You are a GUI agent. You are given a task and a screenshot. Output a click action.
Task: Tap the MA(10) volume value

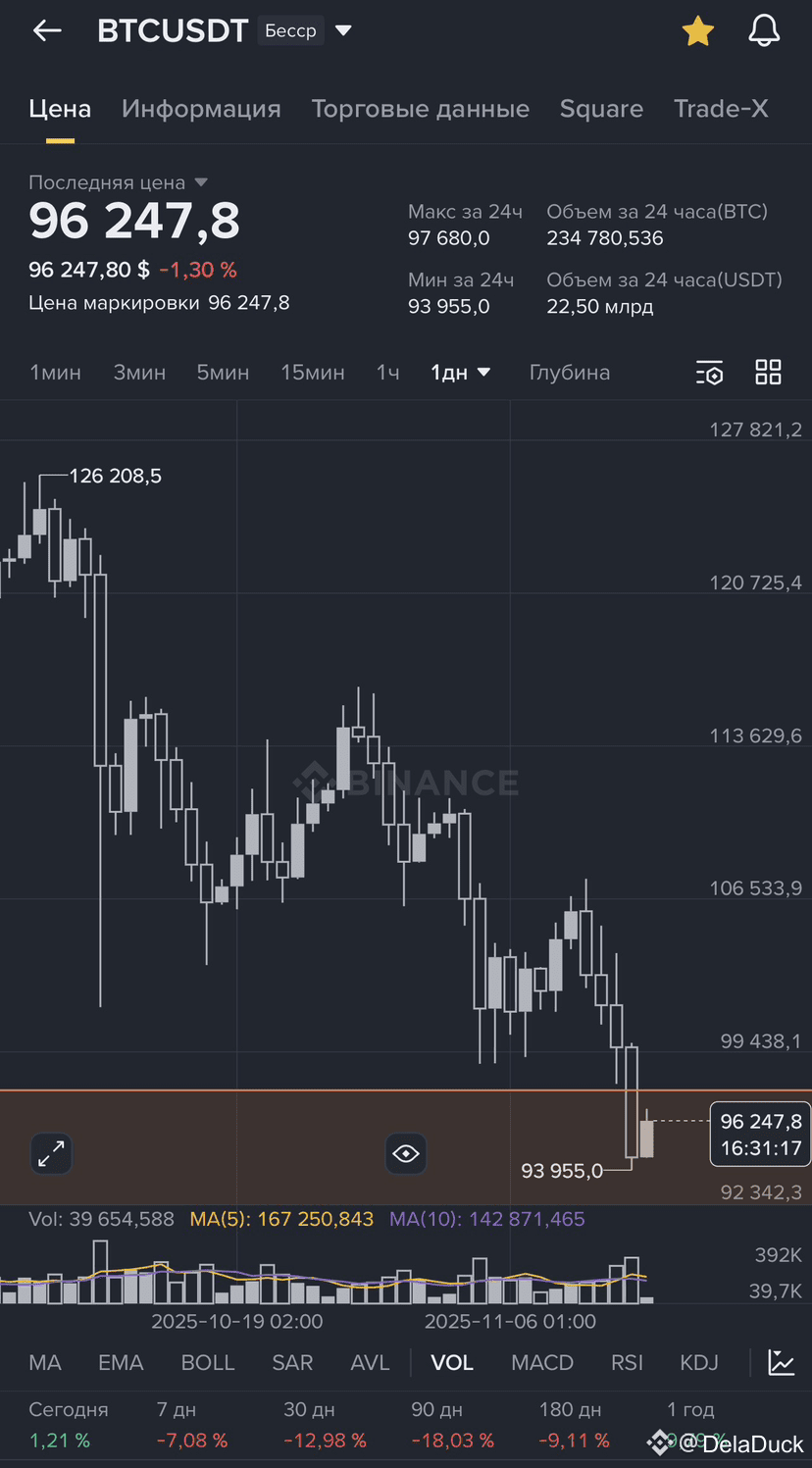pos(487,1219)
